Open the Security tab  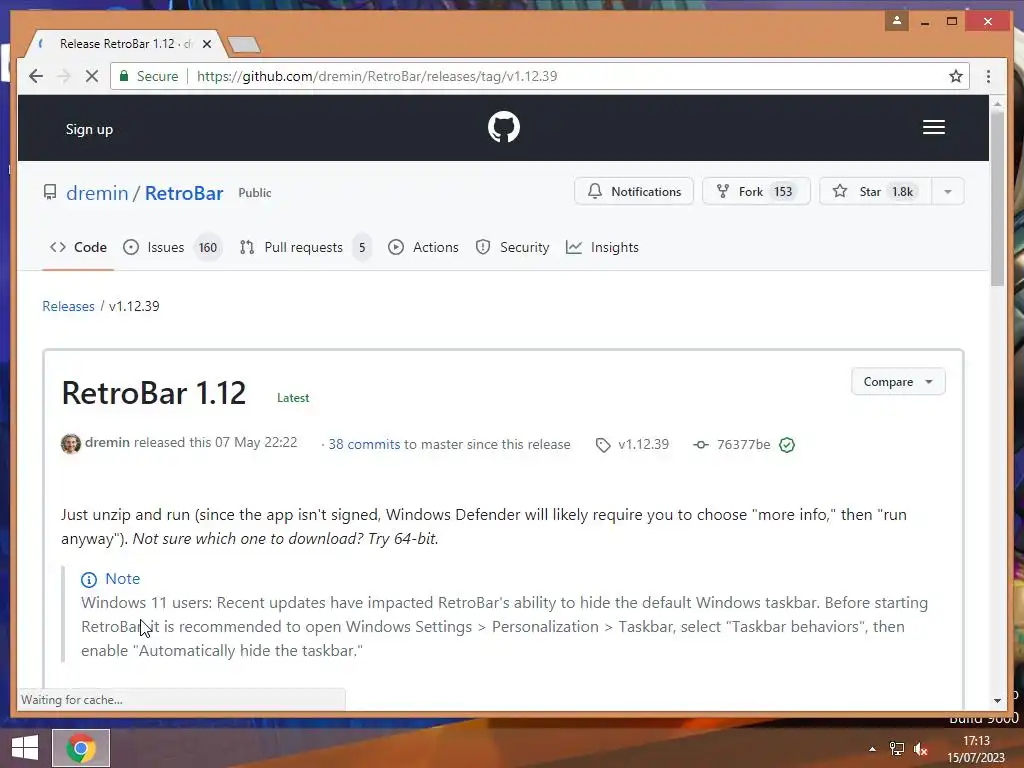[x=512, y=248]
